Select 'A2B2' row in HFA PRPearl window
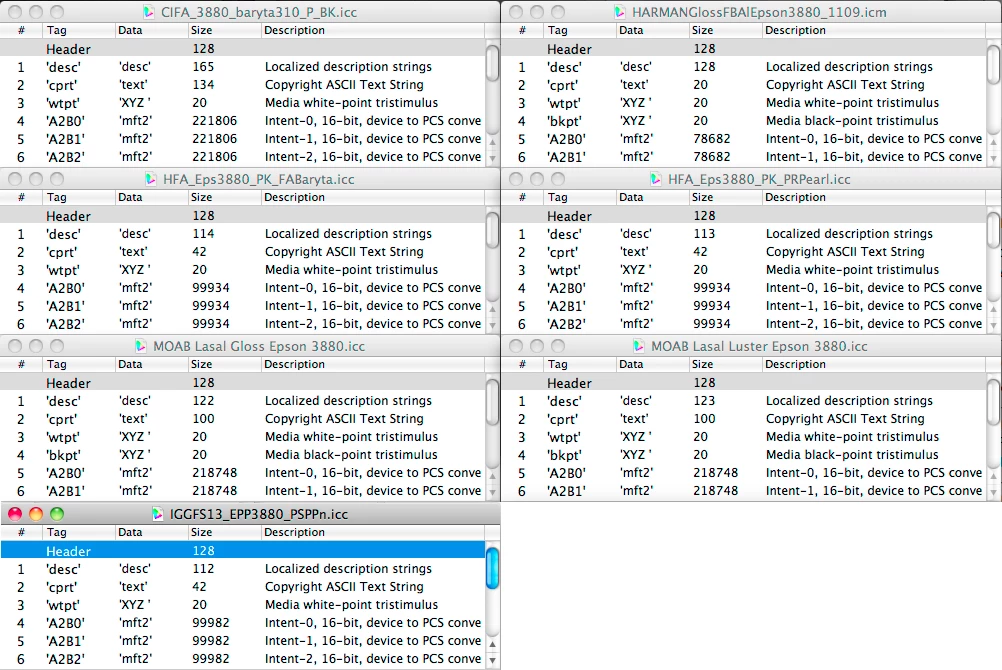Viewport: 1002px width, 670px height. (744, 323)
